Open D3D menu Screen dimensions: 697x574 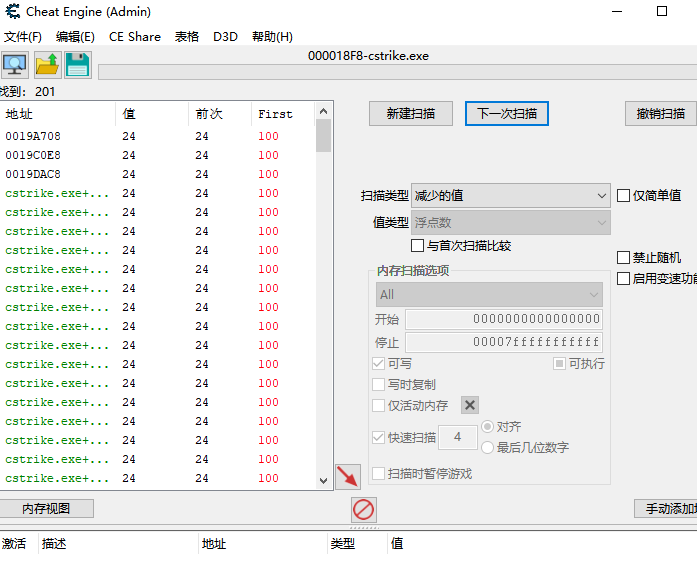(225, 36)
